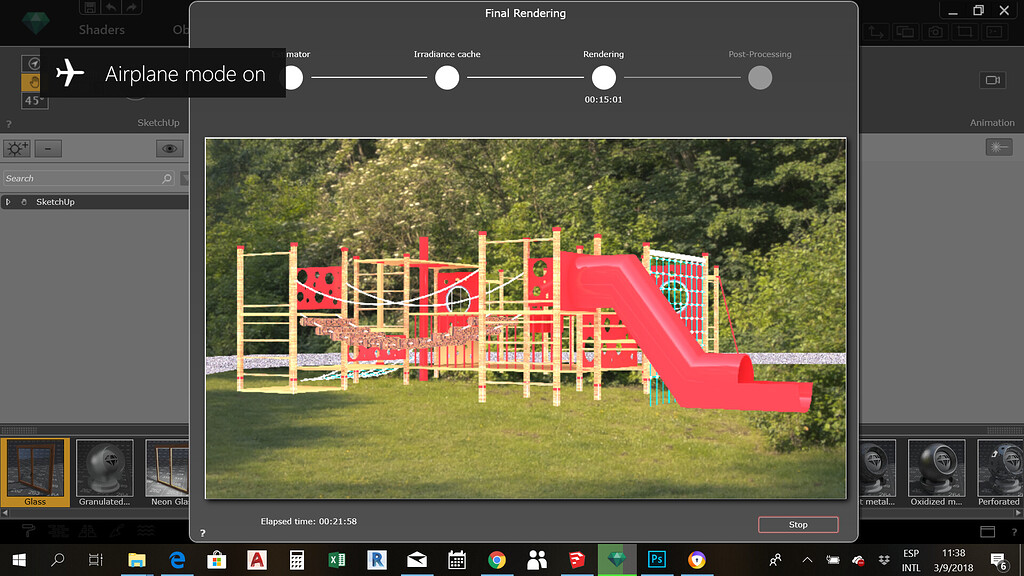
Task: Click the right arrow to scroll the shader catalog
Action: (1017, 512)
